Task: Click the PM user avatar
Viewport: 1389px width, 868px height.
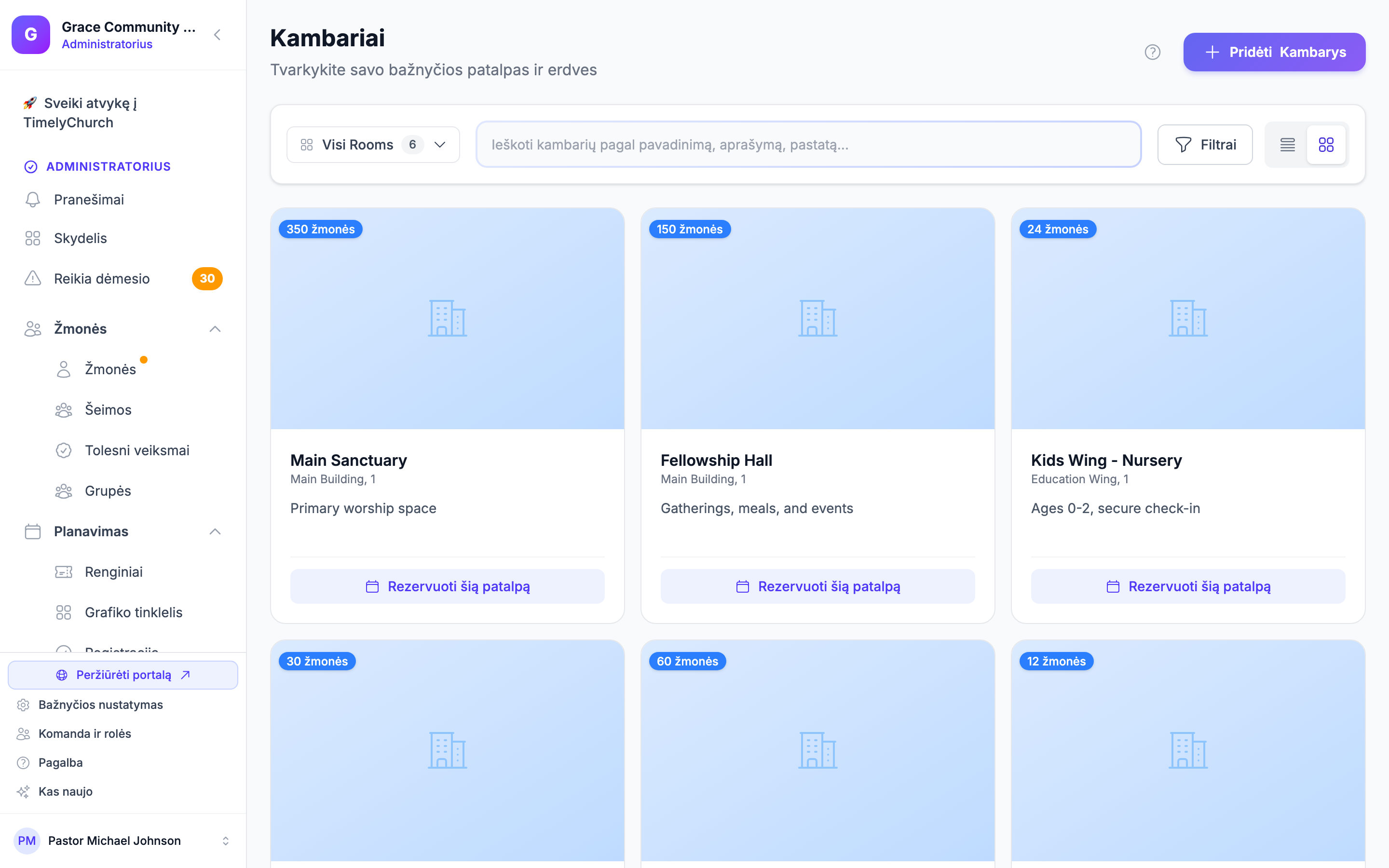Action: [27, 841]
